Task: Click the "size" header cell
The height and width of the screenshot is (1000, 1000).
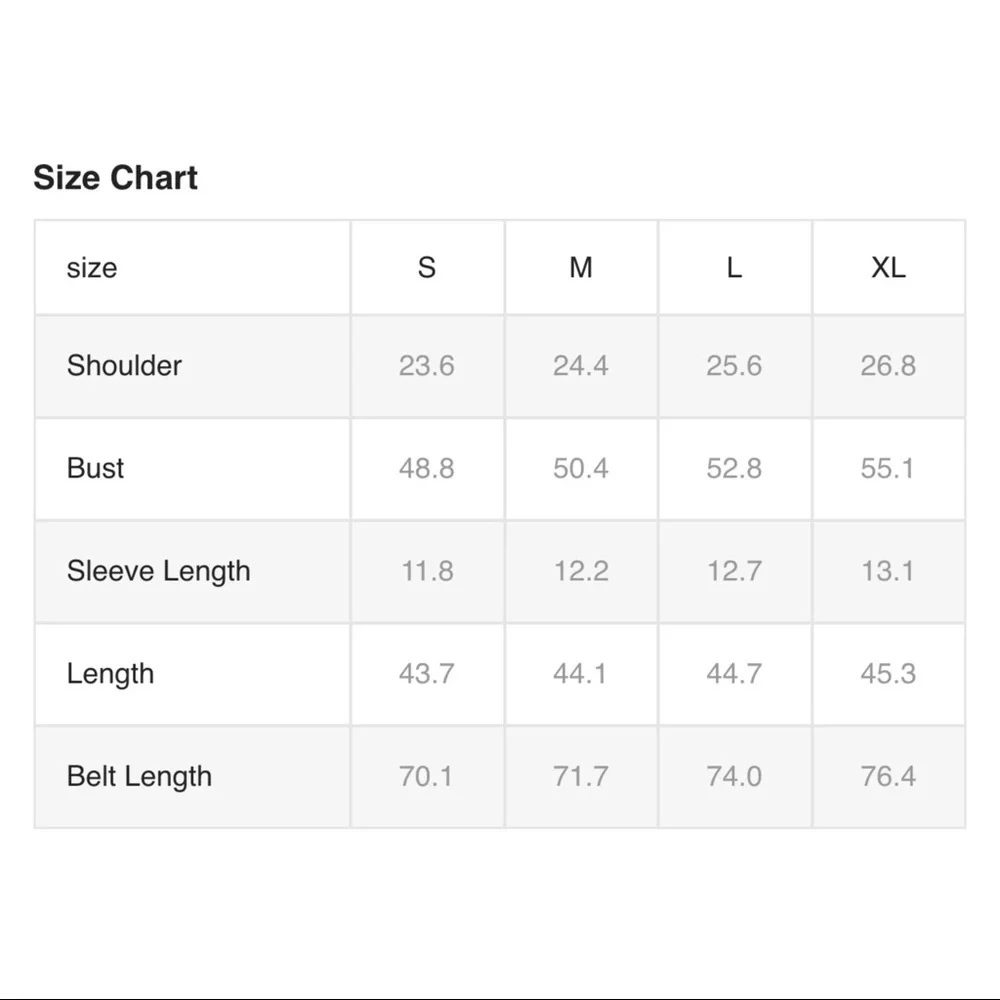Action: click(x=92, y=268)
